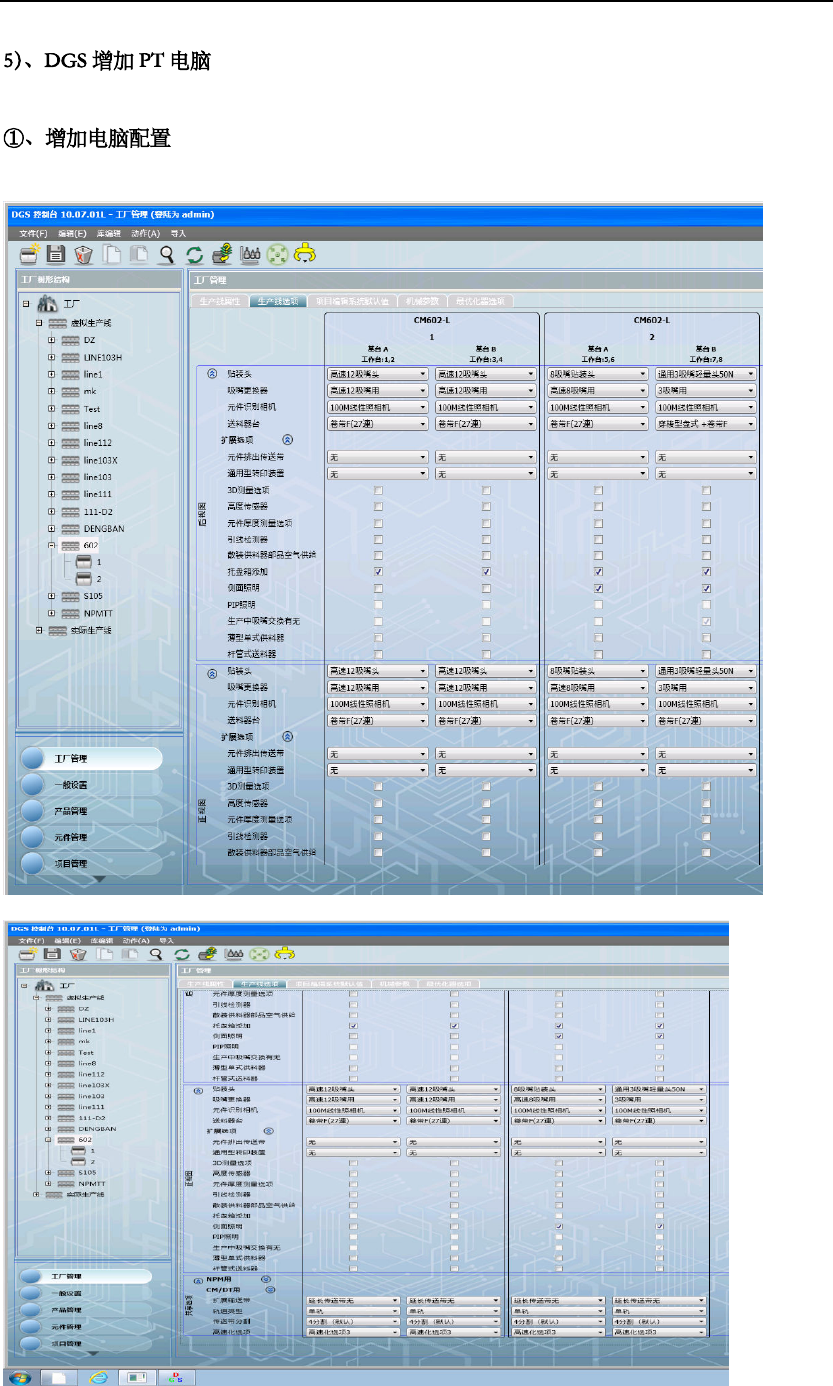Click the Delete trash icon in upper window
The image size is (833, 1386).
(84, 254)
